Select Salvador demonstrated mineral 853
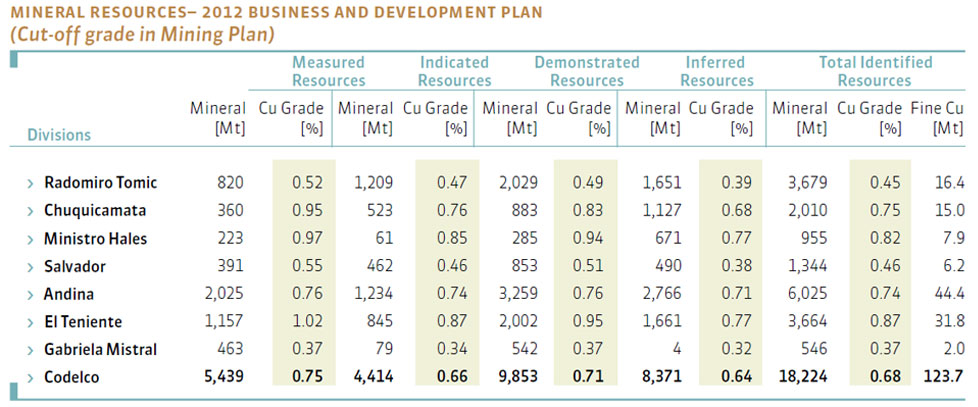This screenshot has width=978, height=407. point(523,266)
